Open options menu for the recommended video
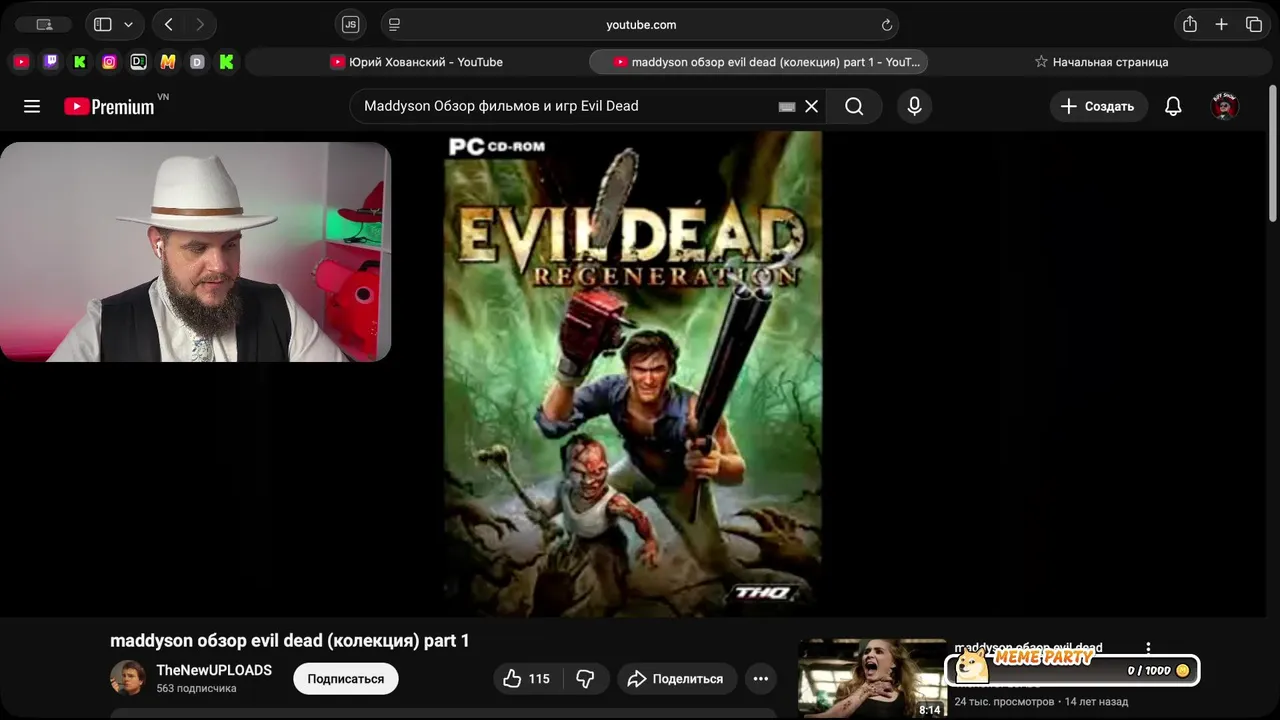This screenshot has width=1280, height=720. pyautogui.click(x=1148, y=649)
